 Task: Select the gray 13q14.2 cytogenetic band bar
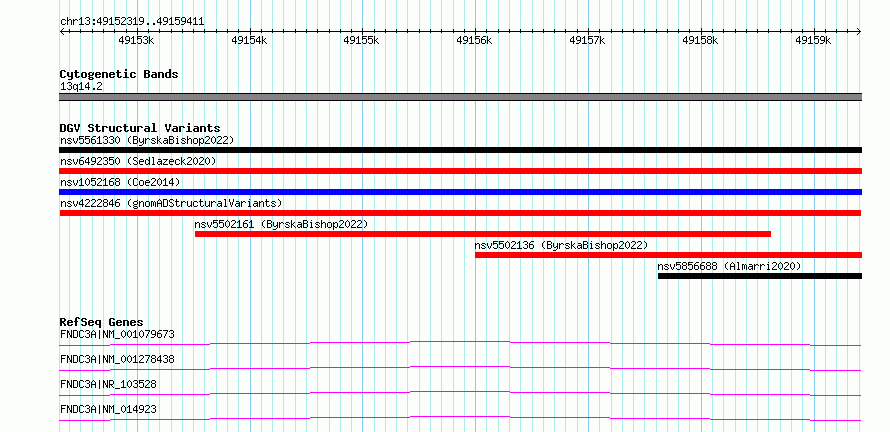[x=460, y=97]
